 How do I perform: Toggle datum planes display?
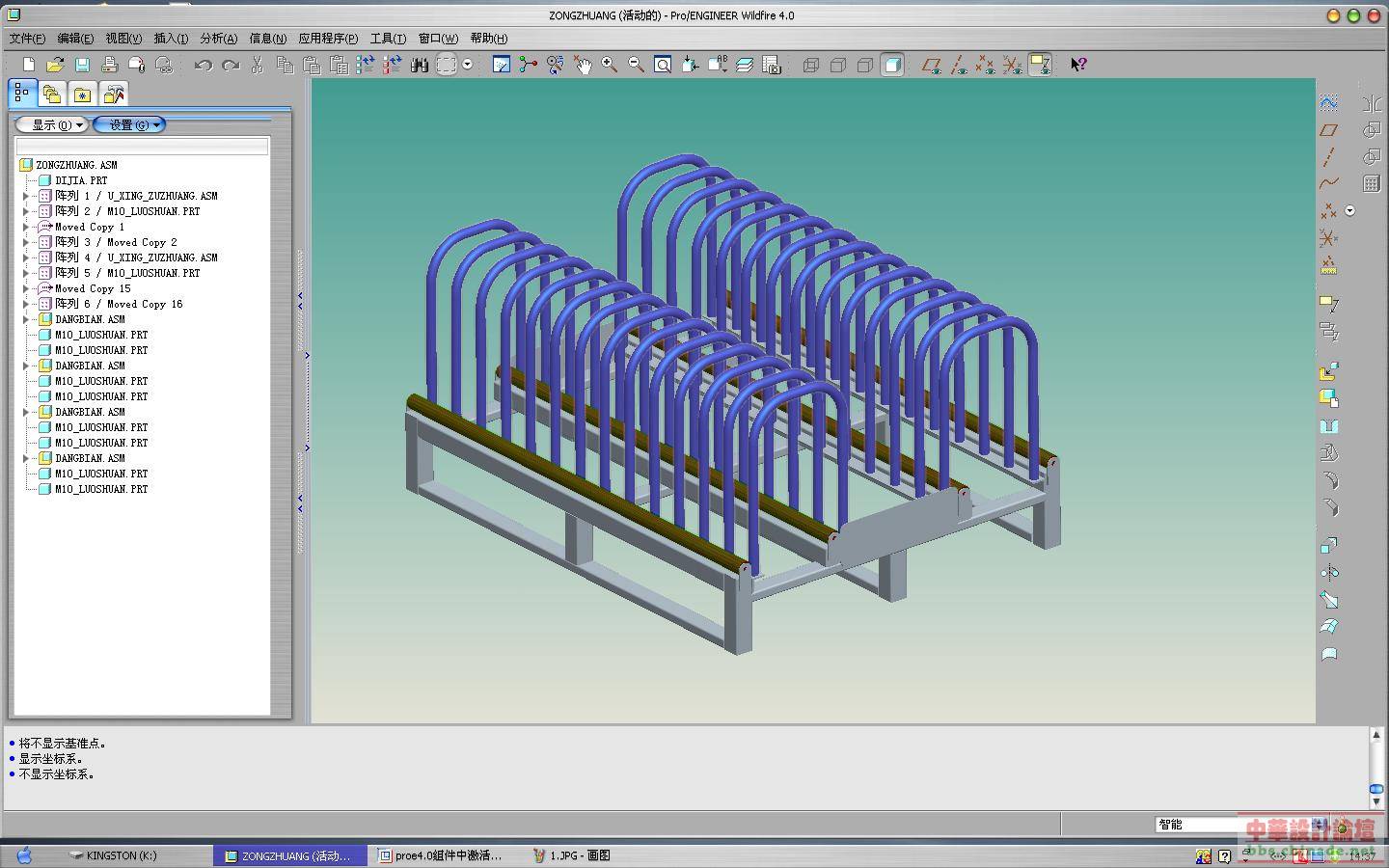pyautogui.click(x=931, y=65)
